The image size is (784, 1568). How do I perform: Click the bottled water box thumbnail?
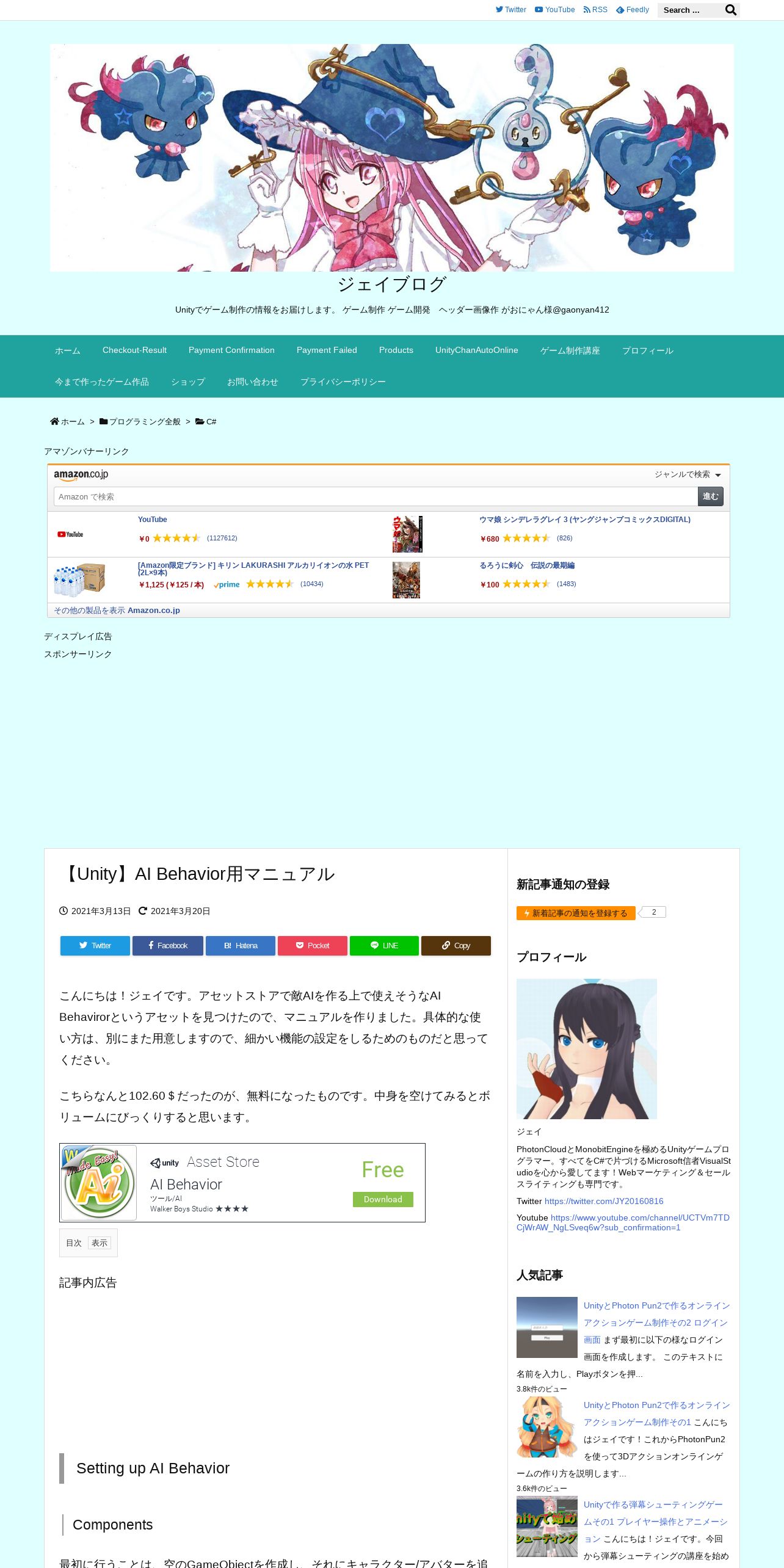(79, 579)
